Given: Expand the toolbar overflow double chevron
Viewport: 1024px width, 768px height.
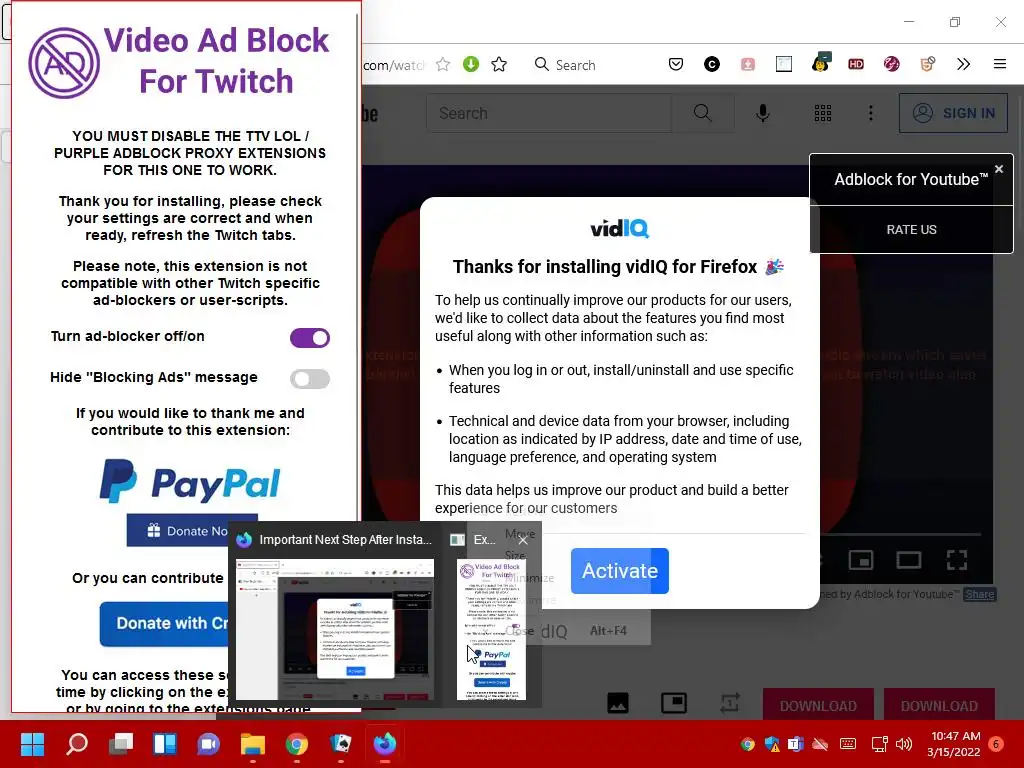Looking at the screenshot, I should 963,64.
